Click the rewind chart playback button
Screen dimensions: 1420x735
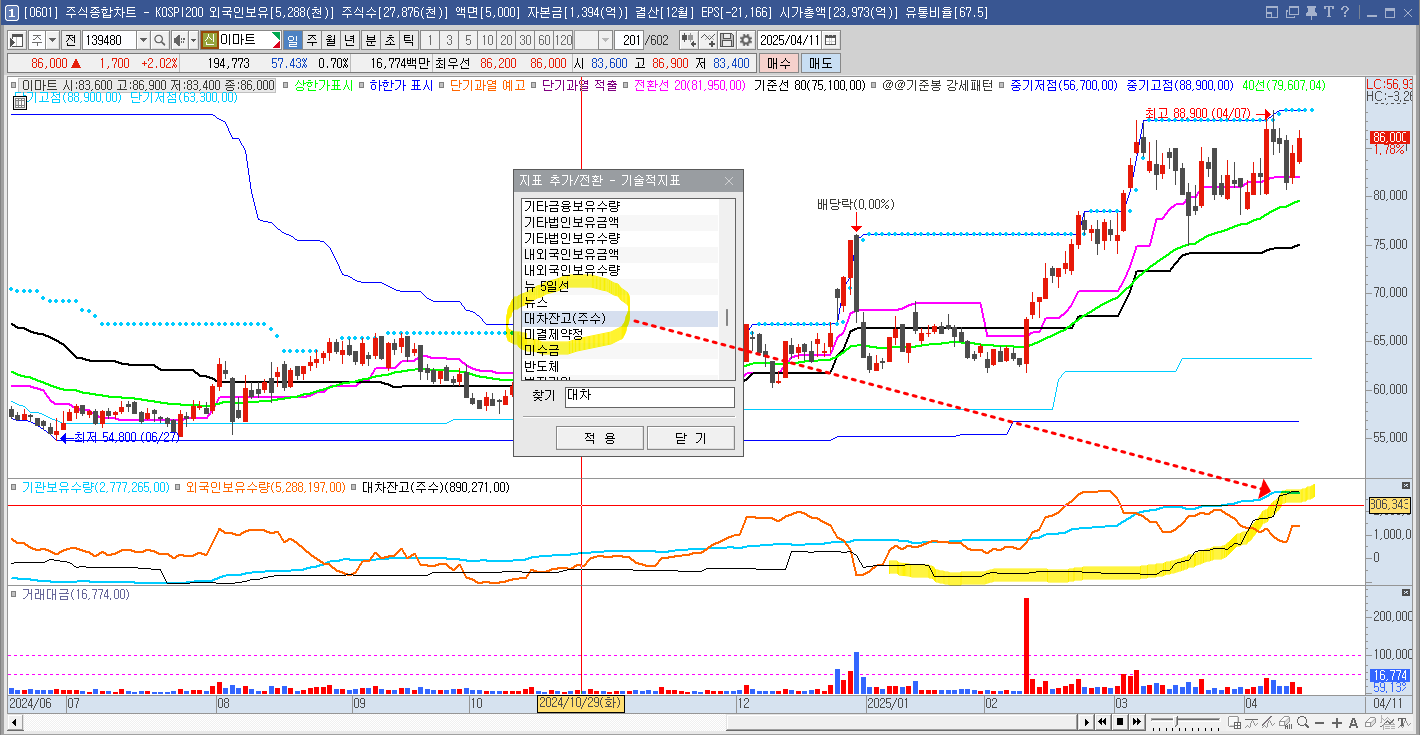(1102, 722)
